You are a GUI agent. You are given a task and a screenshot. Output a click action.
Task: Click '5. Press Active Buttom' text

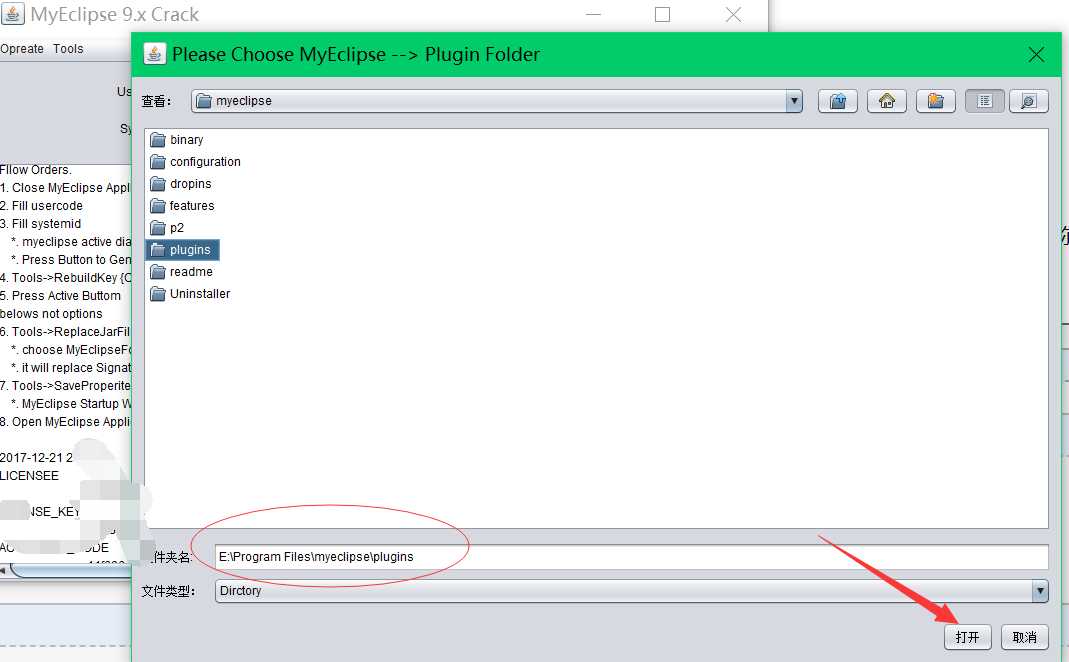61,295
